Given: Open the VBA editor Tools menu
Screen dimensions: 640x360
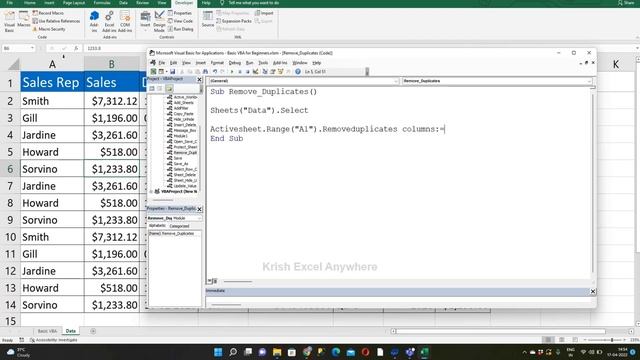Looking at the screenshot, I should point(263,63).
